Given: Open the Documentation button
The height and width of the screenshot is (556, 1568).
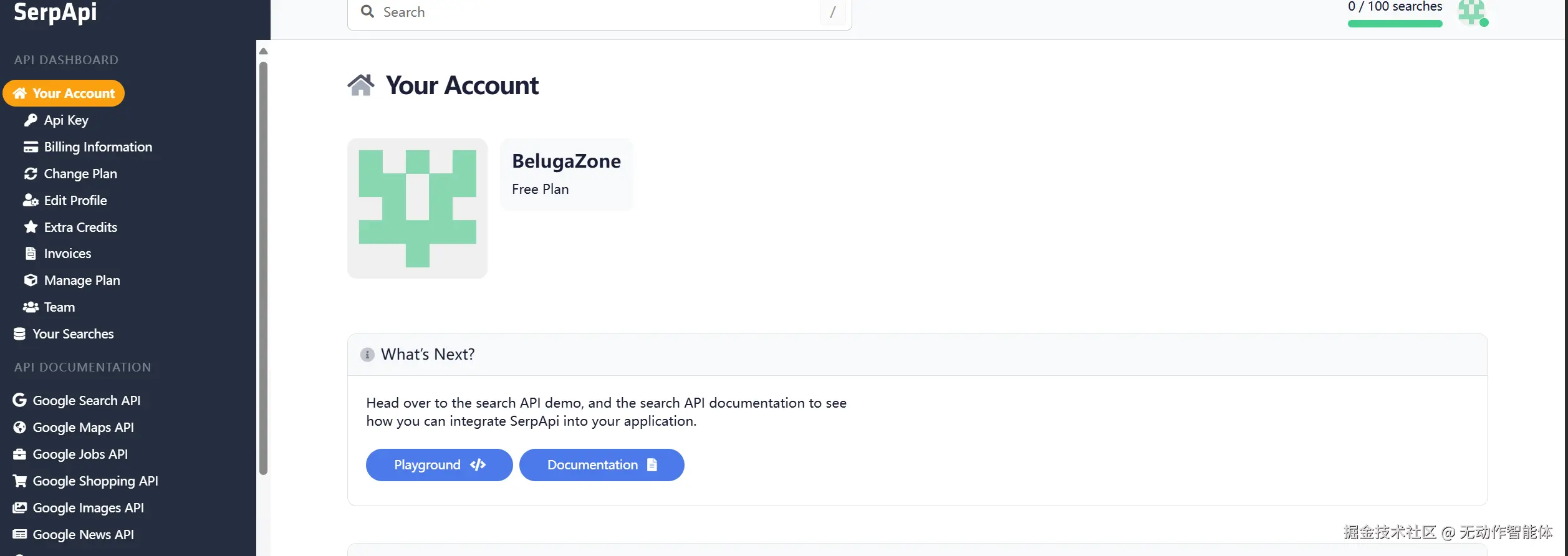Looking at the screenshot, I should click(x=602, y=465).
